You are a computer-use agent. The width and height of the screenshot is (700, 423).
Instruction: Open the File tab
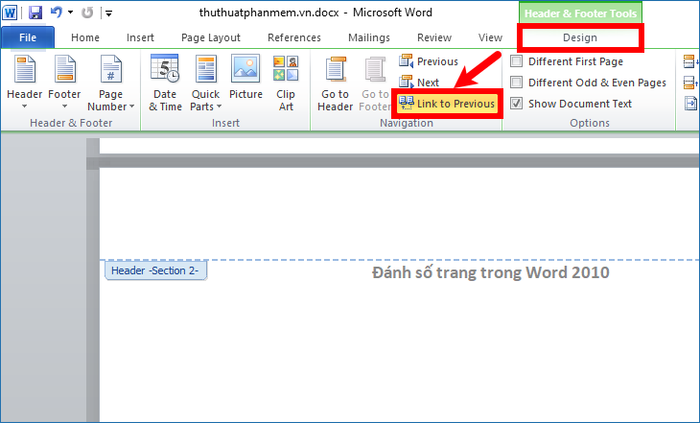(28, 37)
